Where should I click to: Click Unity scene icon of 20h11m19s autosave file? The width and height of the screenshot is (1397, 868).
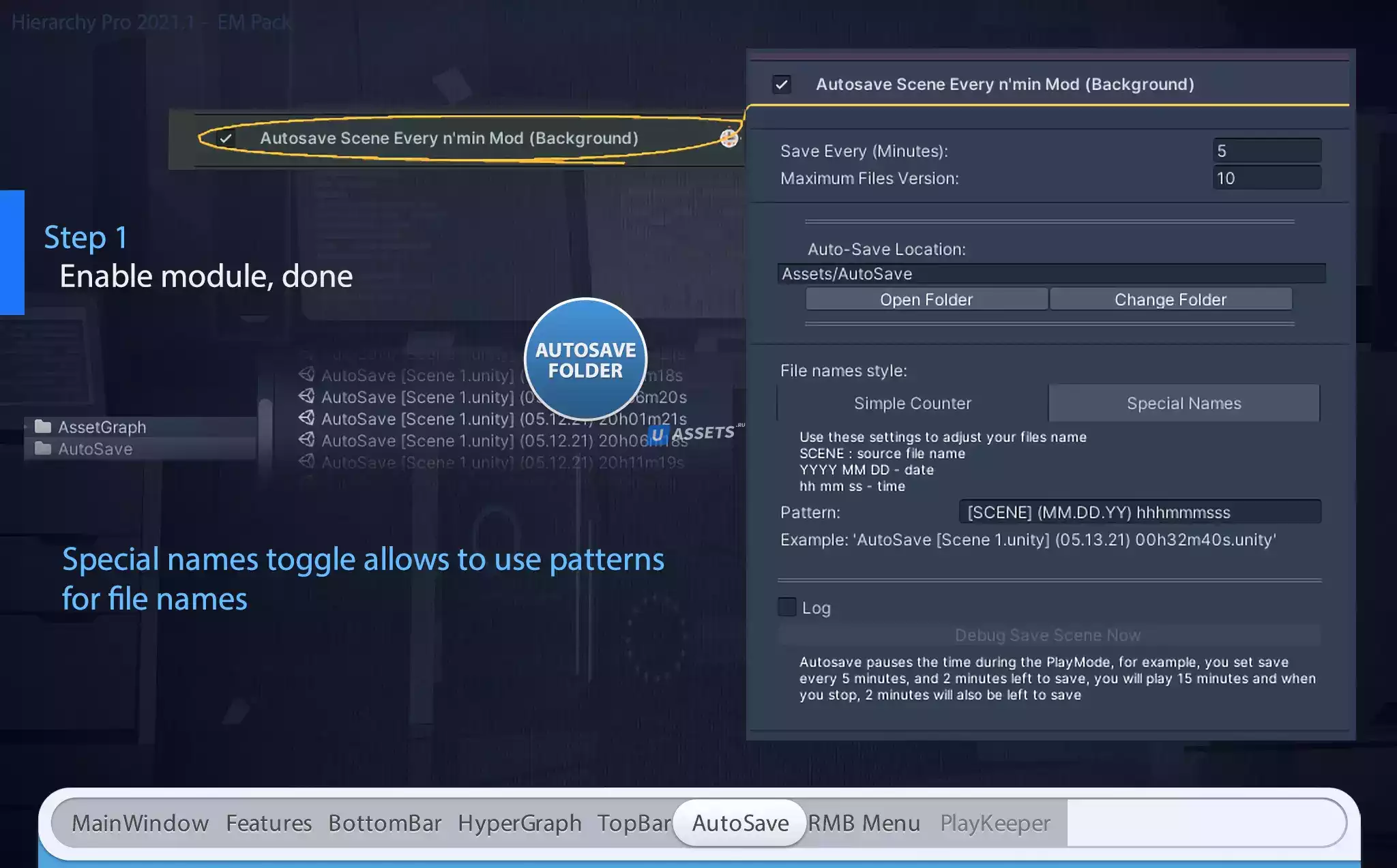307,462
